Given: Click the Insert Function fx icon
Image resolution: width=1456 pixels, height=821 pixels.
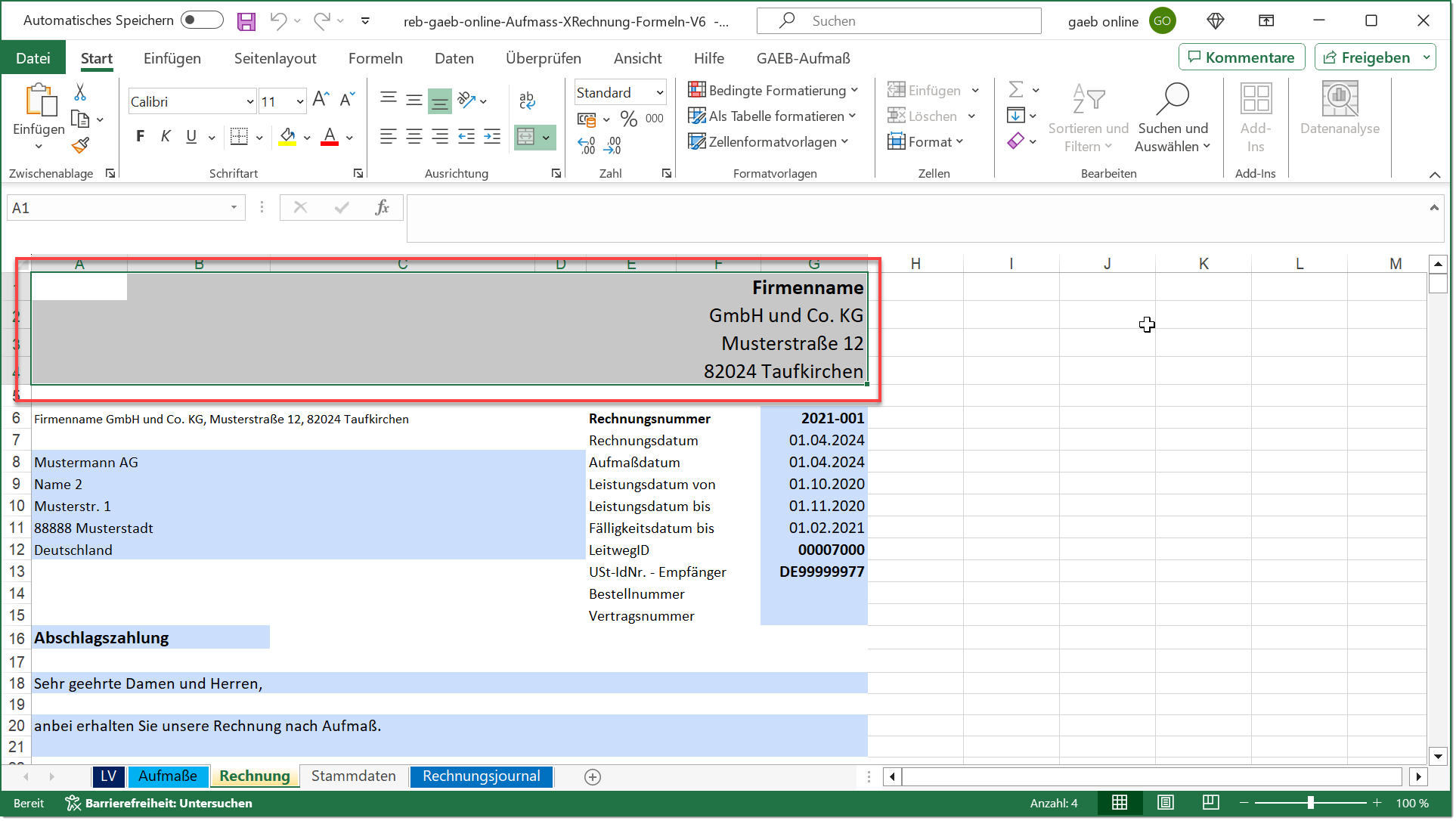Looking at the screenshot, I should [382, 208].
